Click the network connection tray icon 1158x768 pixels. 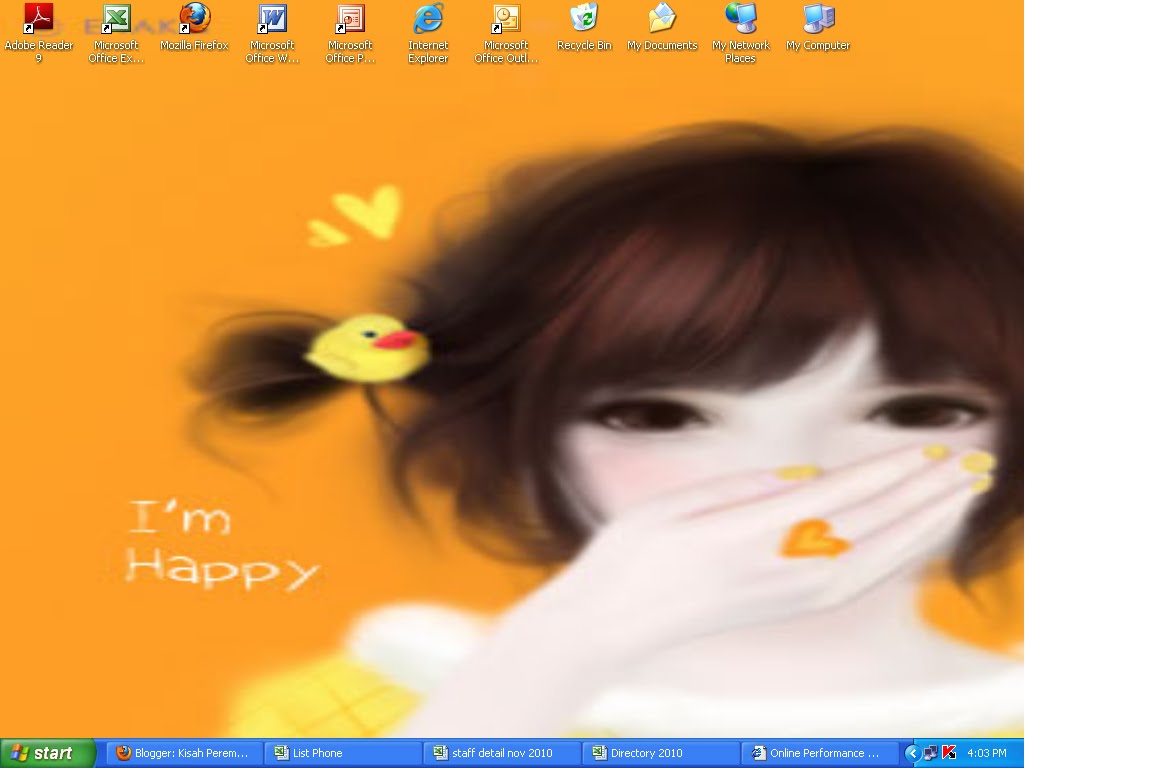pos(931,753)
